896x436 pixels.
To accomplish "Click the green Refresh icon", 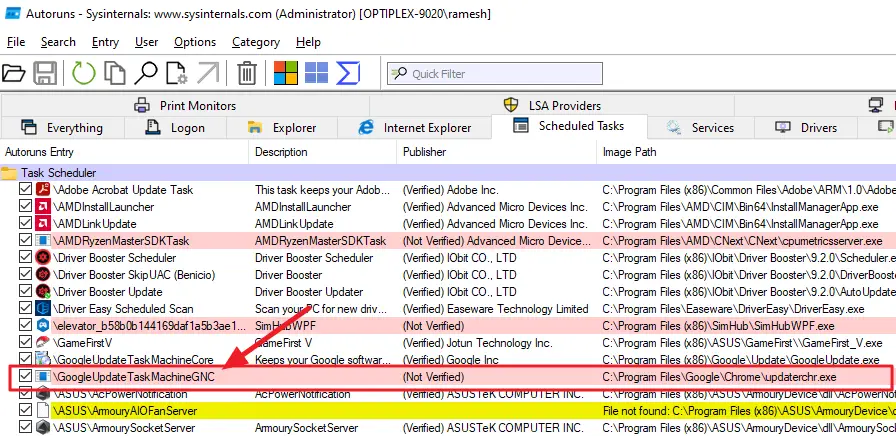I will [83, 73].
